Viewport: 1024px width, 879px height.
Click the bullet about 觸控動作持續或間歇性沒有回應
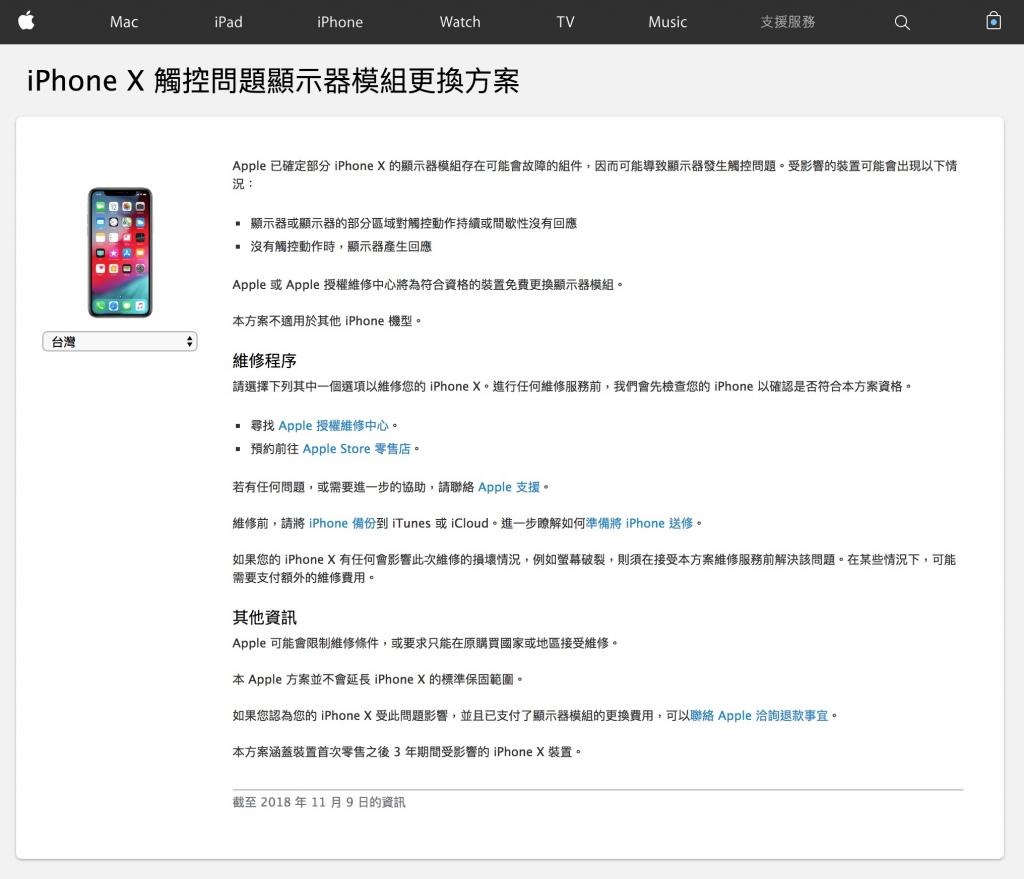(413, 223)
